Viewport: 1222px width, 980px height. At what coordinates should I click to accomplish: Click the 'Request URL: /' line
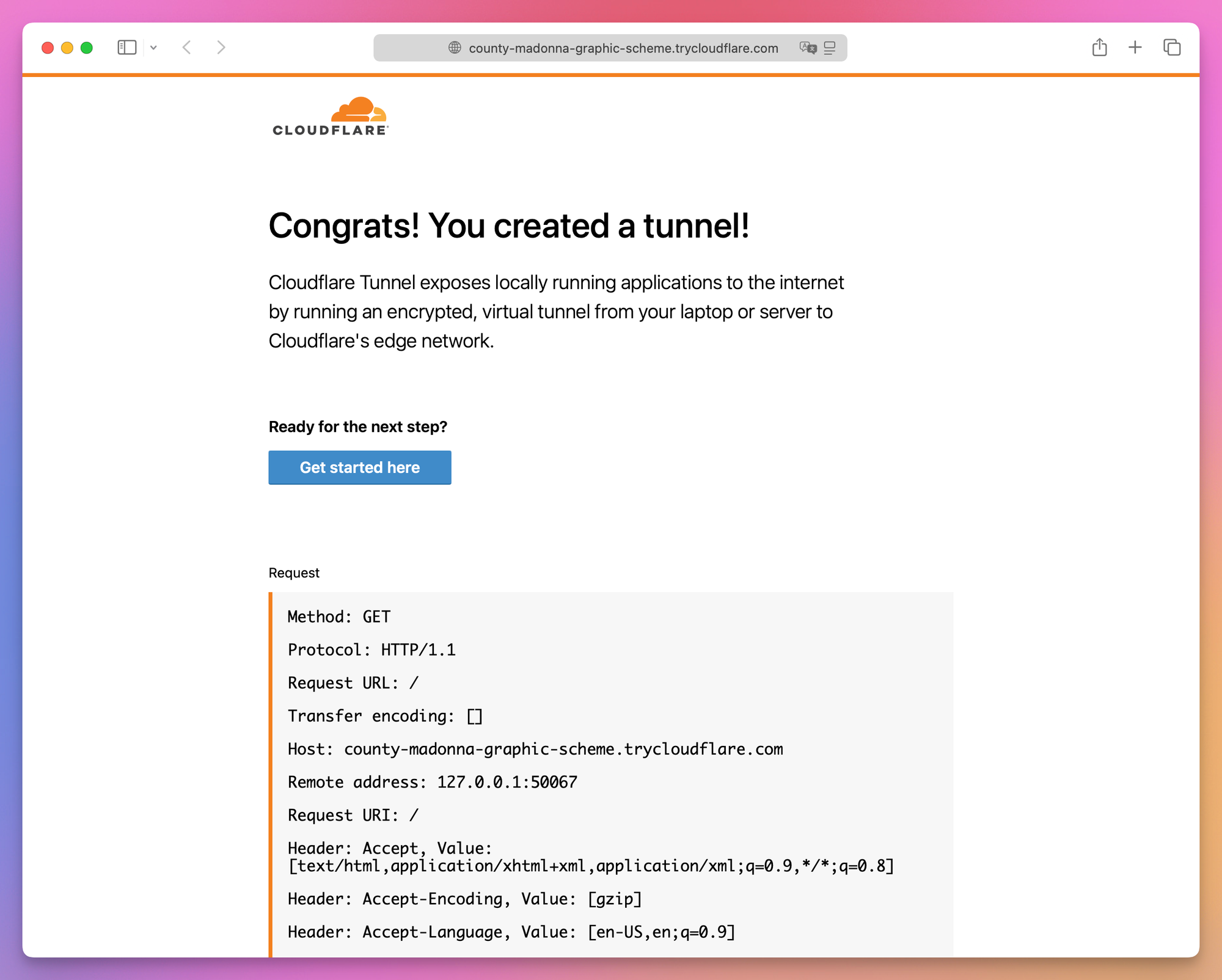tap(353, 683)
